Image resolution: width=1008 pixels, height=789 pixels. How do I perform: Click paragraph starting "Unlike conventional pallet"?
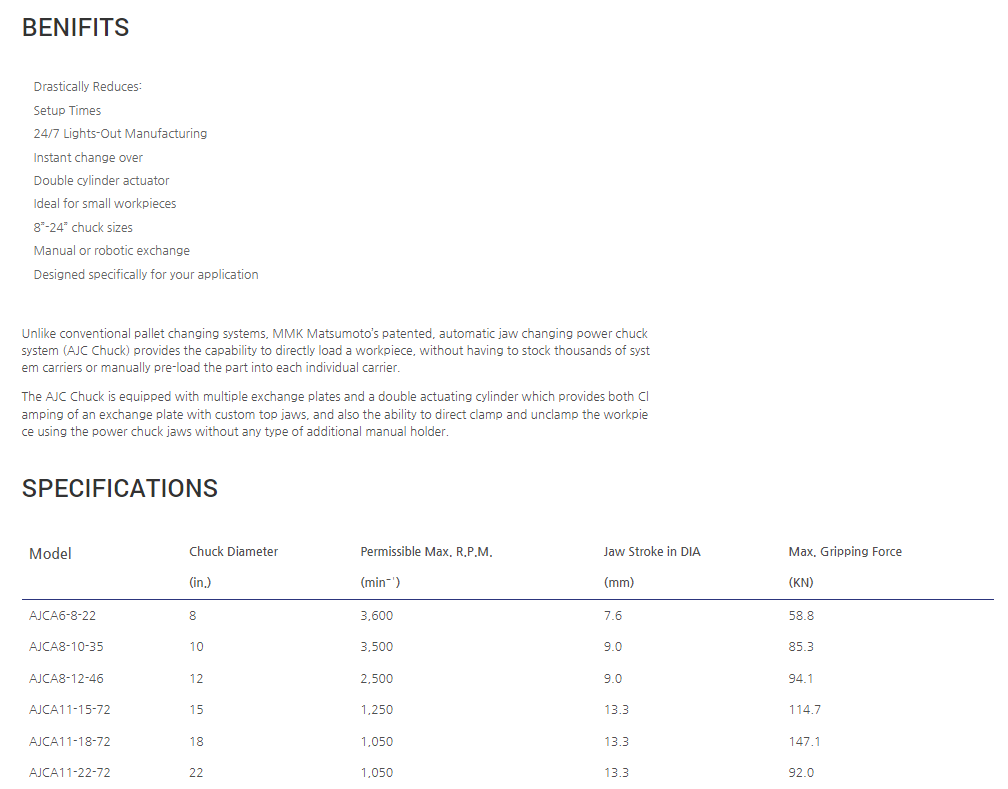pyautogui.click(x=336, y=350)
